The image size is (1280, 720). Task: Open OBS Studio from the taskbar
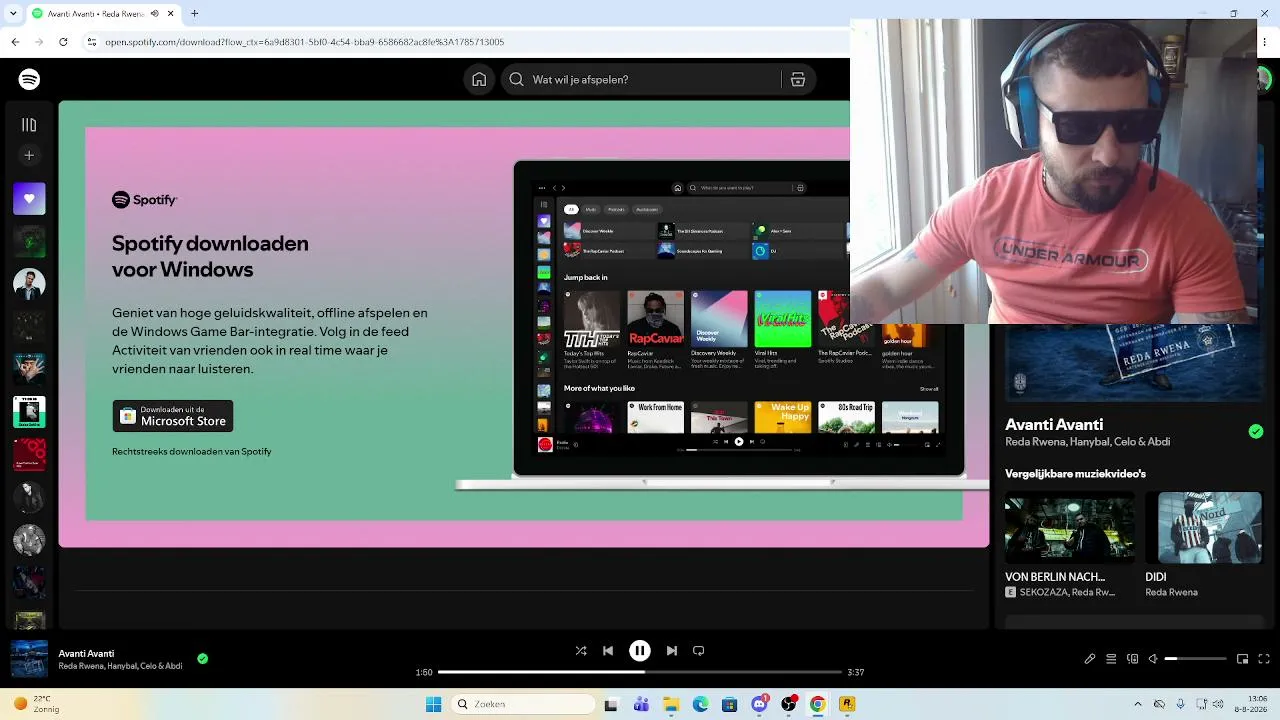click(x=789, y=705)
